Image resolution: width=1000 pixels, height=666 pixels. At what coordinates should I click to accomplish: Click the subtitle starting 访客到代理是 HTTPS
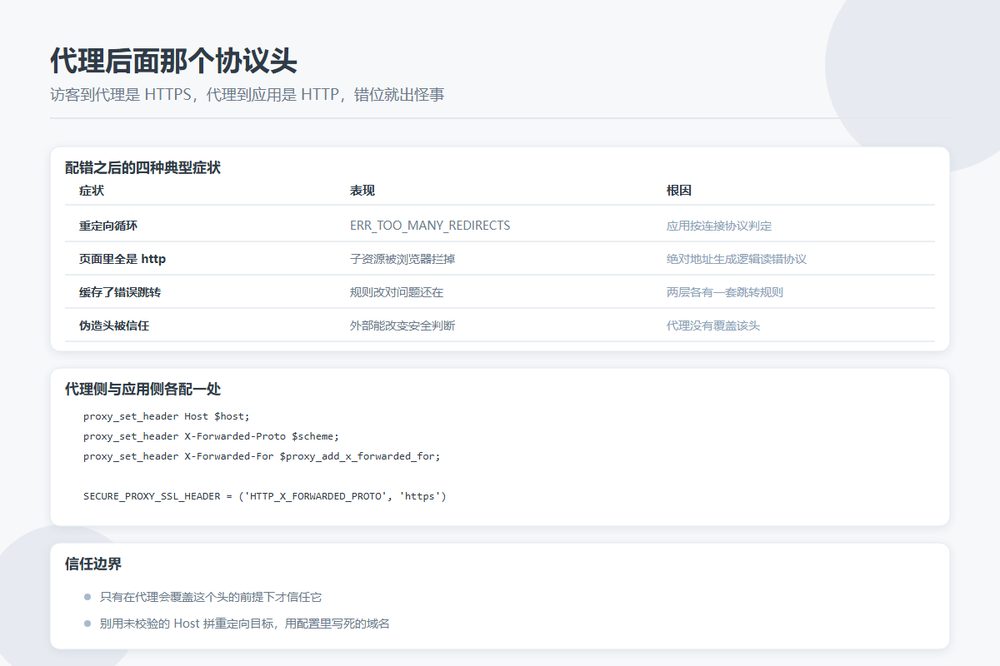[247, 94]
